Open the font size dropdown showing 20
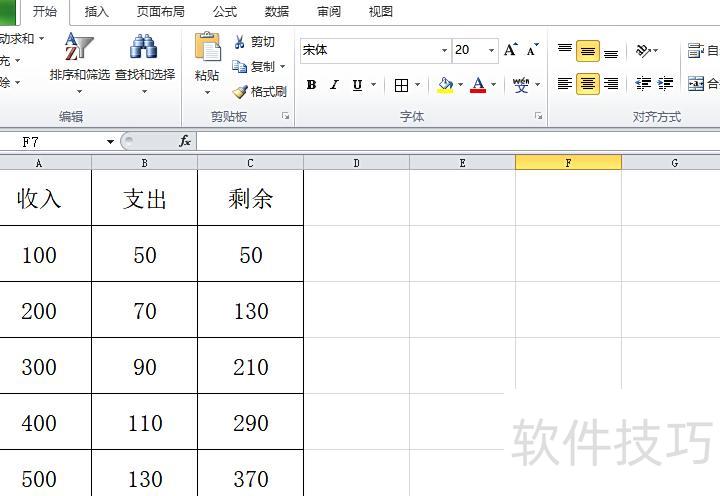720x496 pixels. (x=491, y=50)
